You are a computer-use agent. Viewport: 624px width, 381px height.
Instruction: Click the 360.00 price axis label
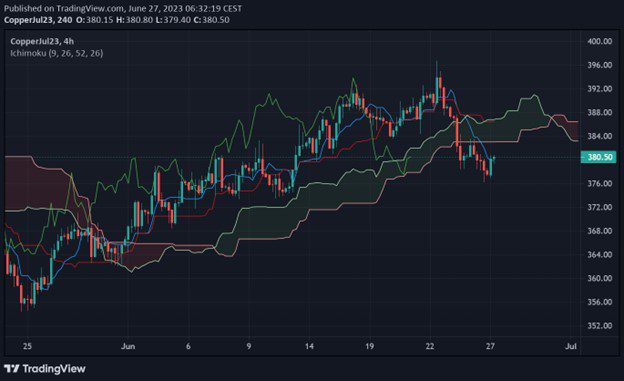[x=600, y=278]
